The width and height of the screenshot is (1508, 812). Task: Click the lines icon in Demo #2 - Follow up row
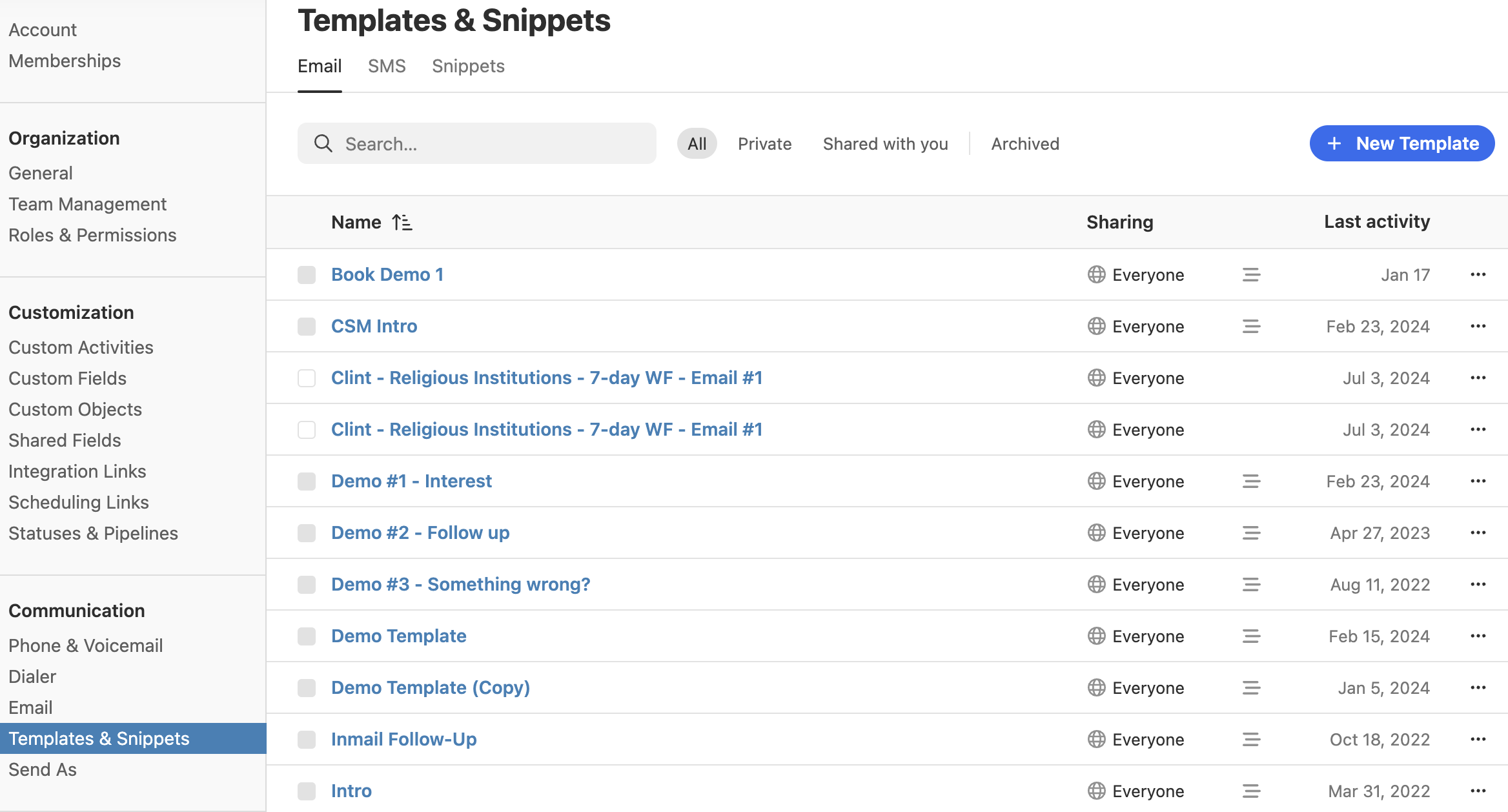pos(1251,533)
